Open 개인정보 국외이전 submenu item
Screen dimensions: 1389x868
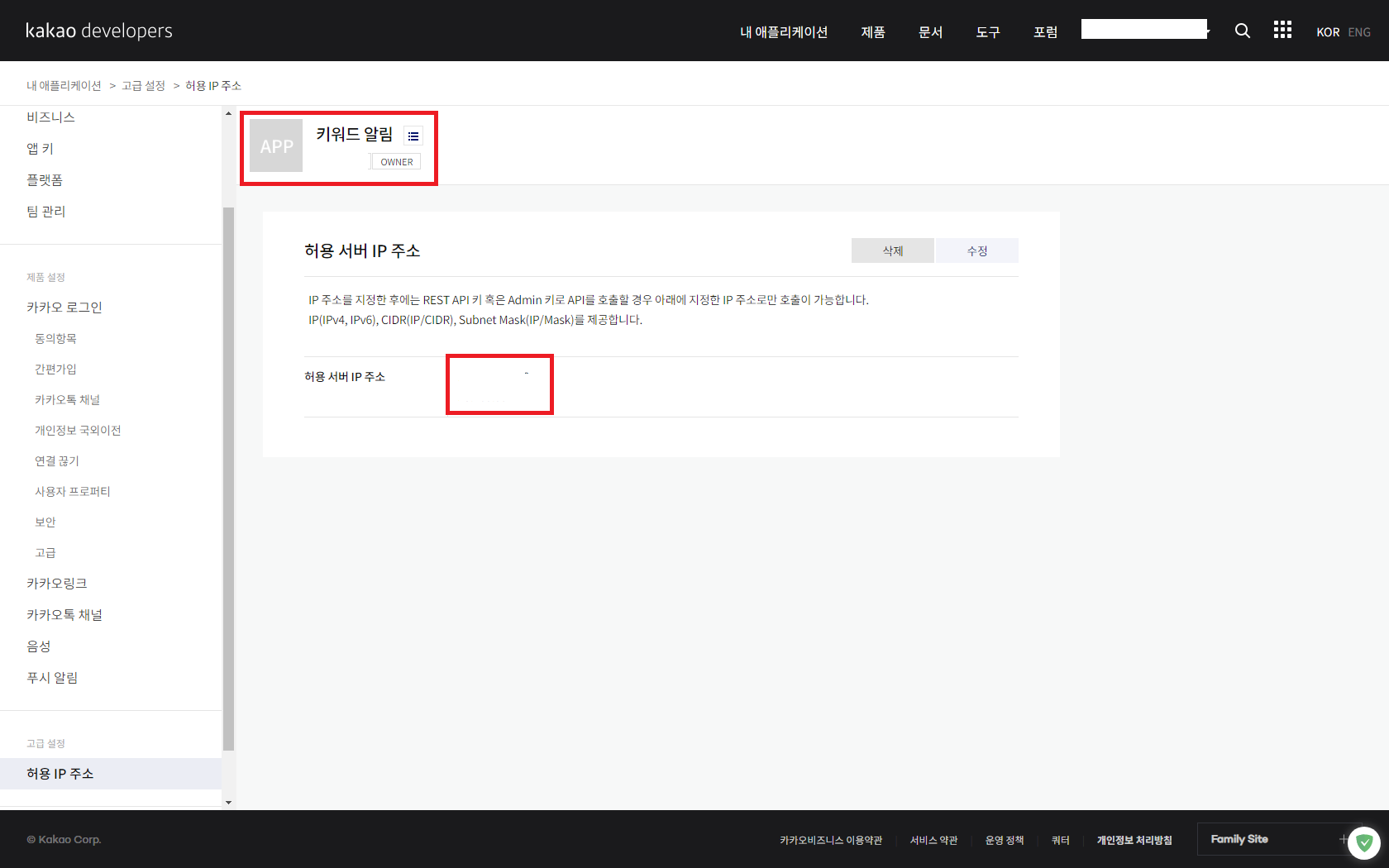(78, 431)
